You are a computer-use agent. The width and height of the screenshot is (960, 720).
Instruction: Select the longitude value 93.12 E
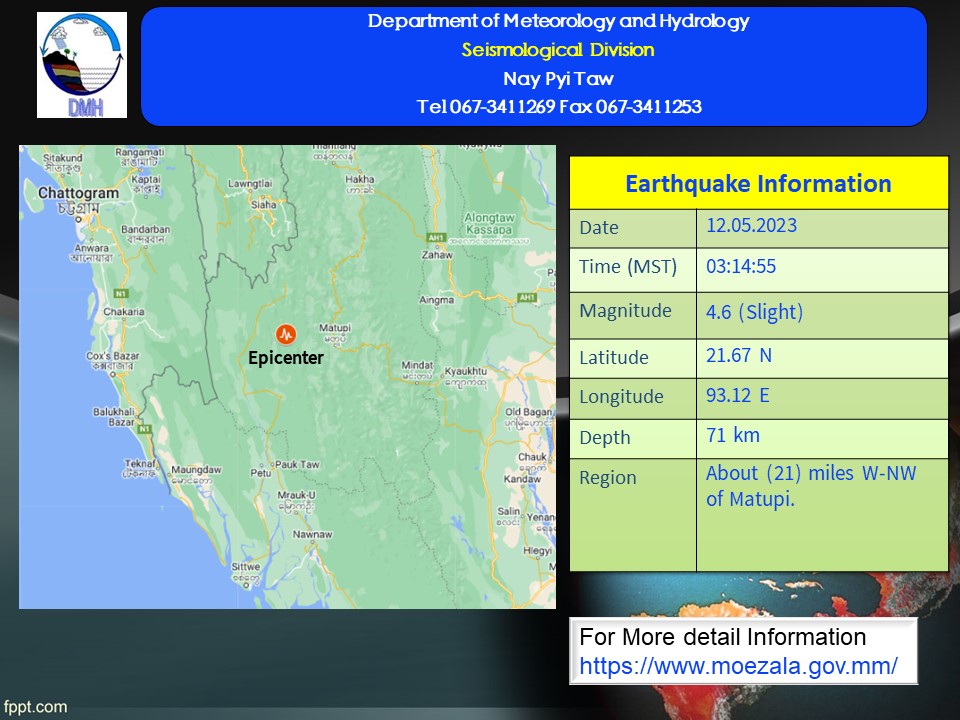click(737, 395)
